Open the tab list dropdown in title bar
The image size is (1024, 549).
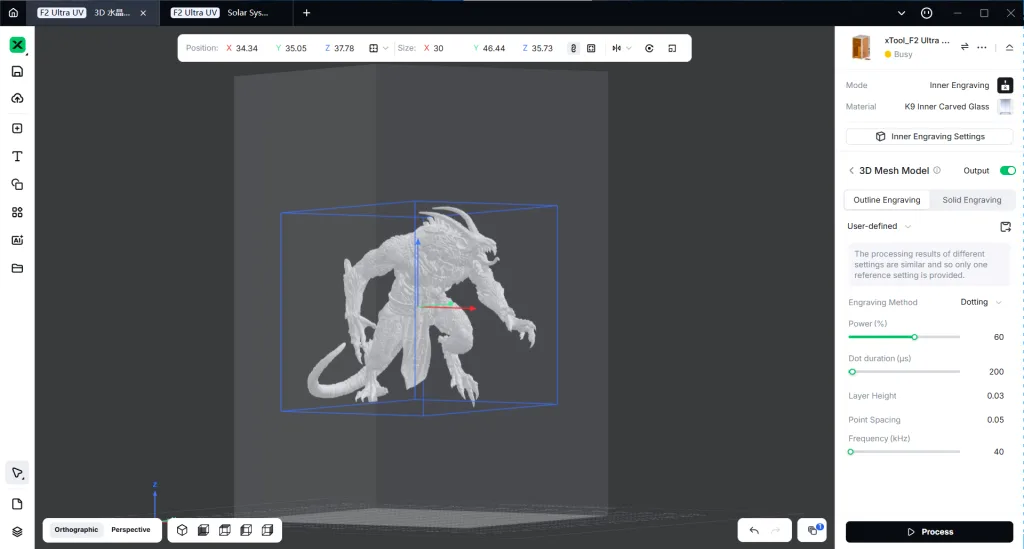(x=901, y=13)
